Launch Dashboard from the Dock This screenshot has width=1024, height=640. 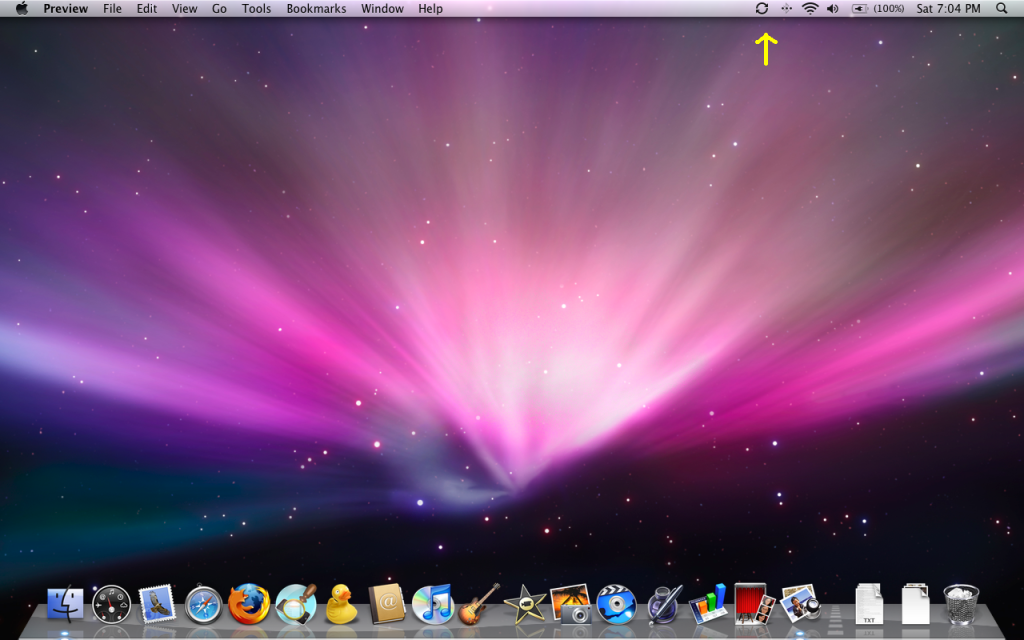tap(111, 604)
